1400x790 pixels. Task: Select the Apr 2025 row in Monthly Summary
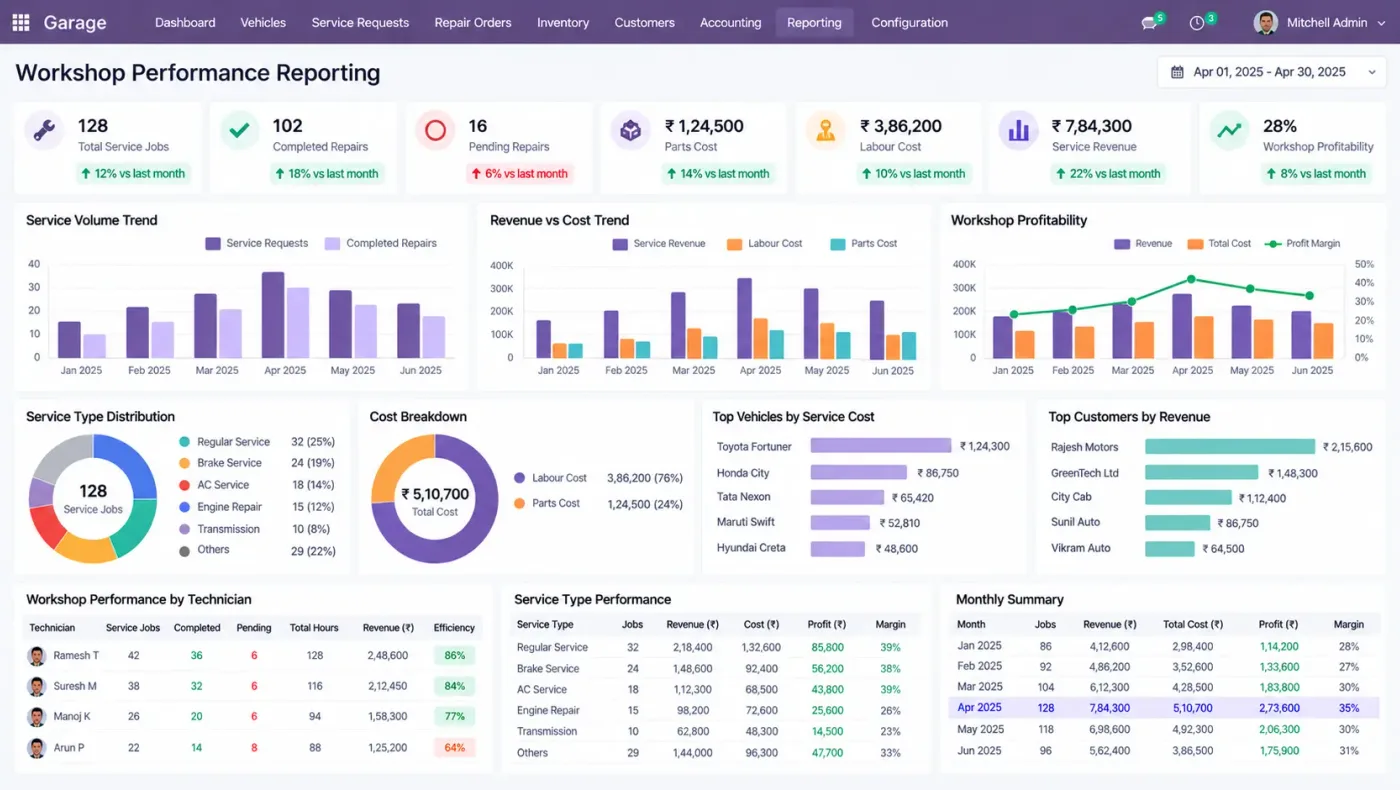1164,707
